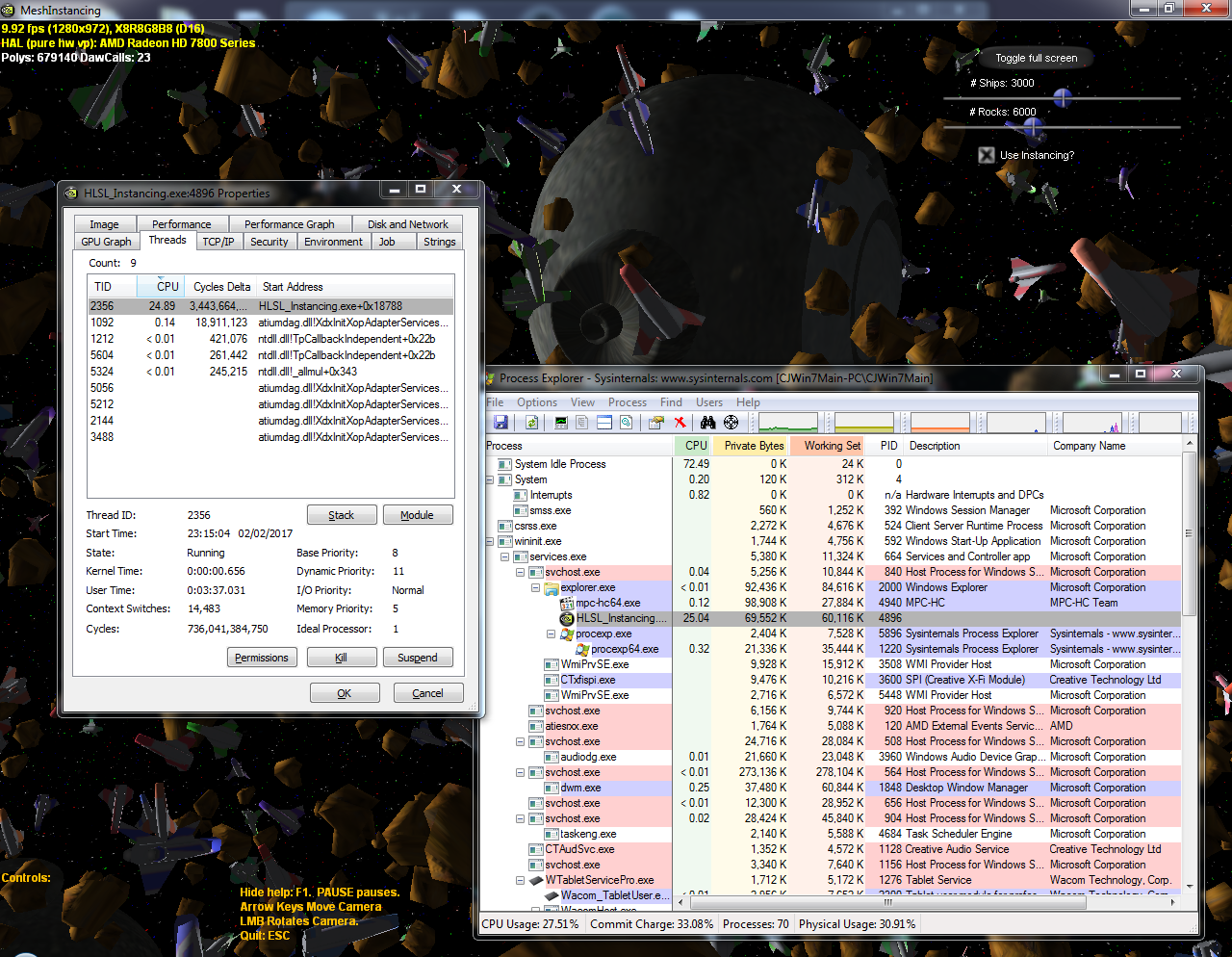Collapse the procexp.exe tree node
The height and width of the screenshot is (957, 1232).
pyautogui.click(x=552, y=634)
